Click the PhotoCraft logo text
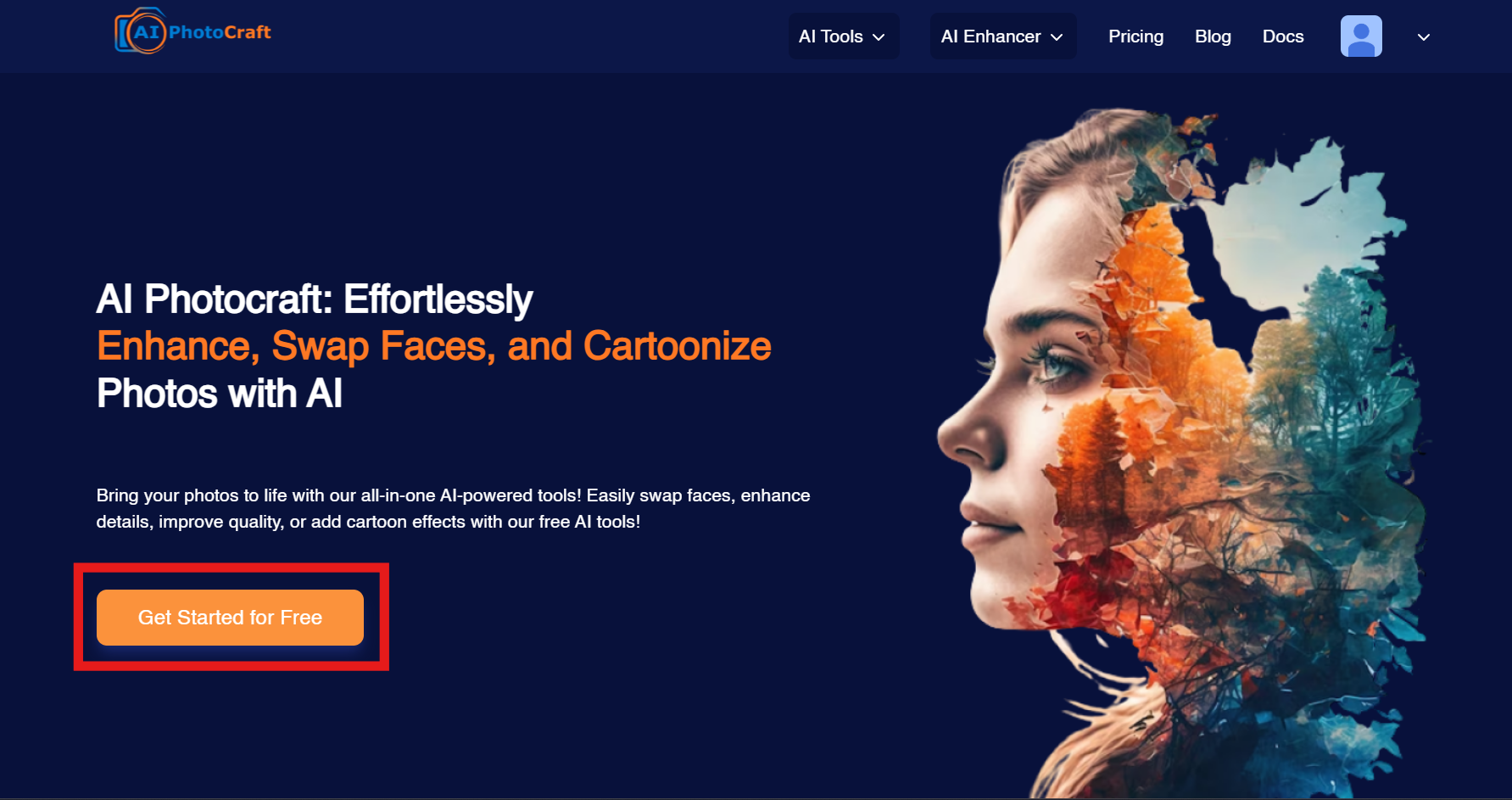The height and width of the screenshot is (800, 1512). coord(220,32)
